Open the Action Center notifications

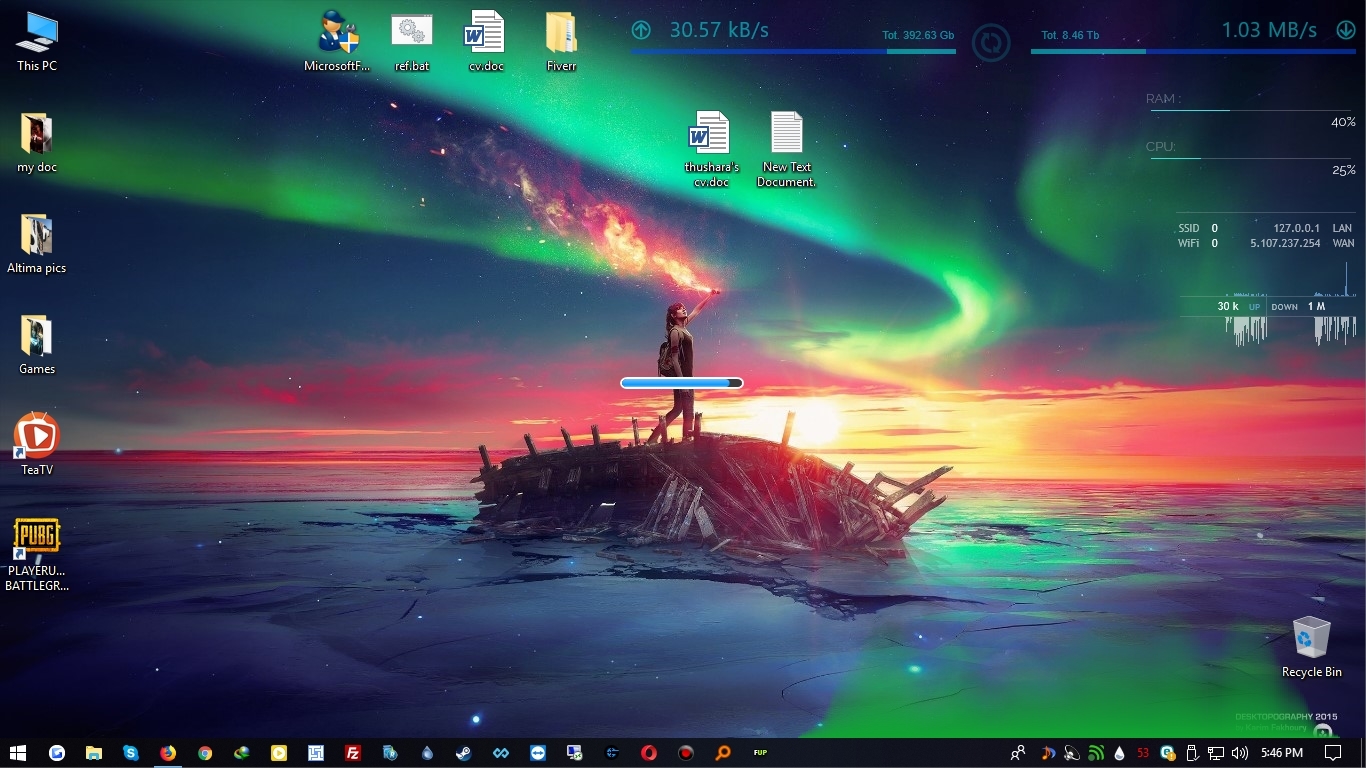1333,753
